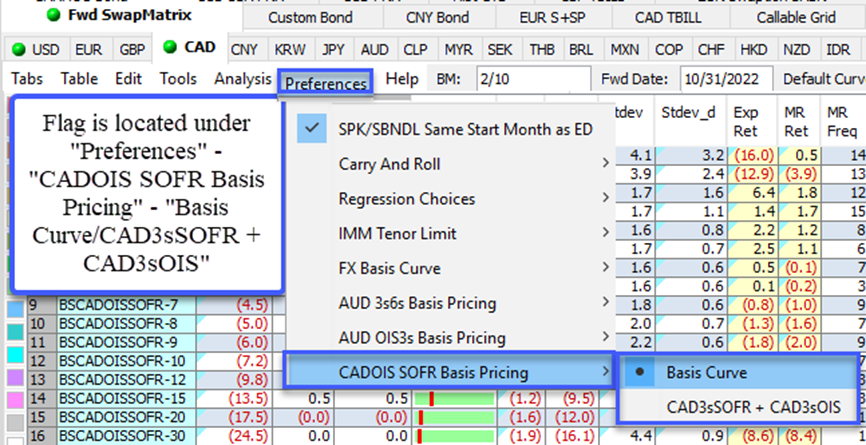
Task: Switch to the CHF currency tab
Action: click(x=711, y=50)
